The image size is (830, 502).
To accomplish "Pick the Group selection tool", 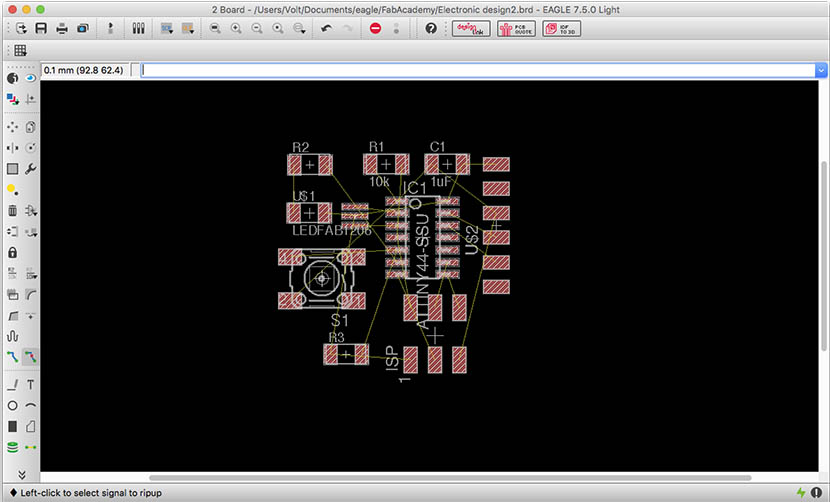I will pos(12,169).
